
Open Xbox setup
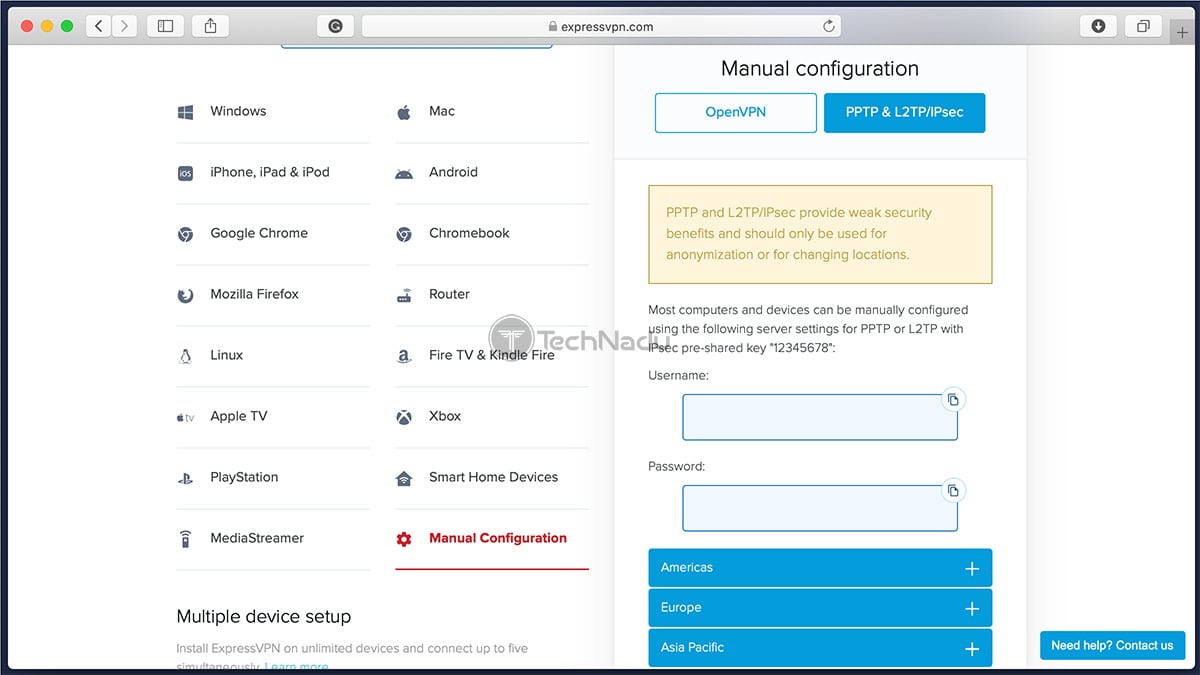click(445, 416)
